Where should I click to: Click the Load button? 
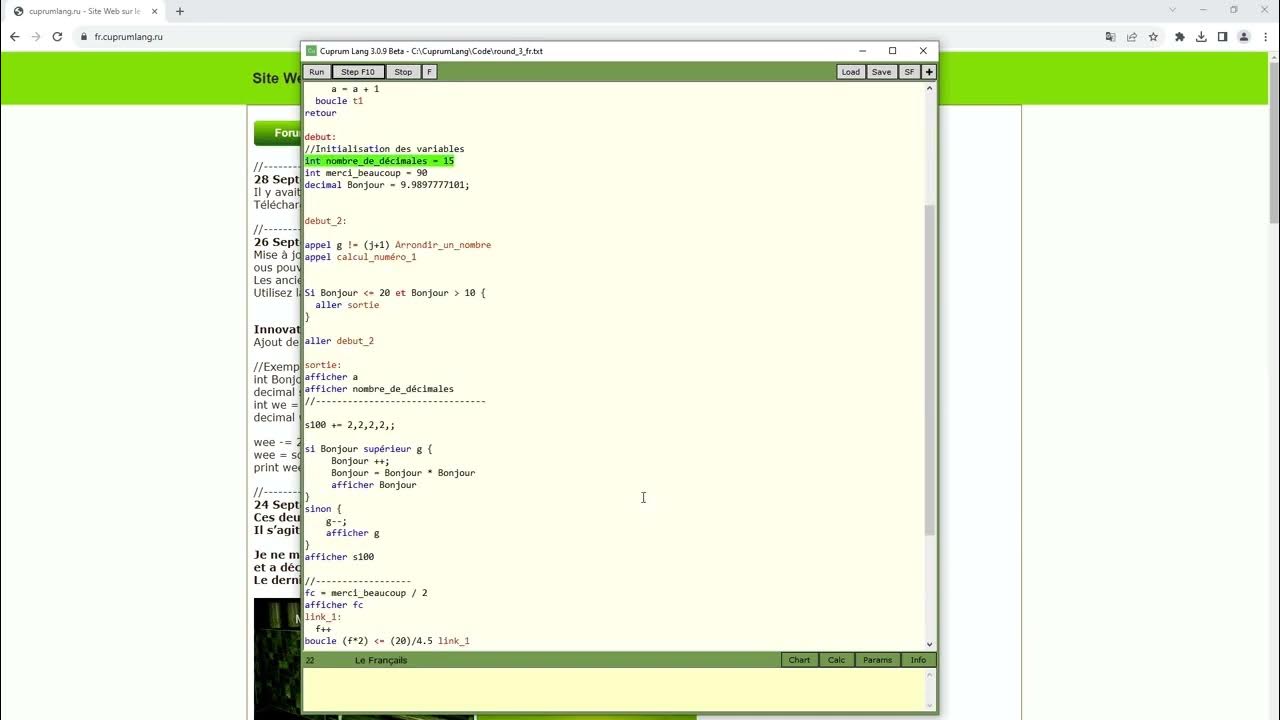click(x=850, y=72)
